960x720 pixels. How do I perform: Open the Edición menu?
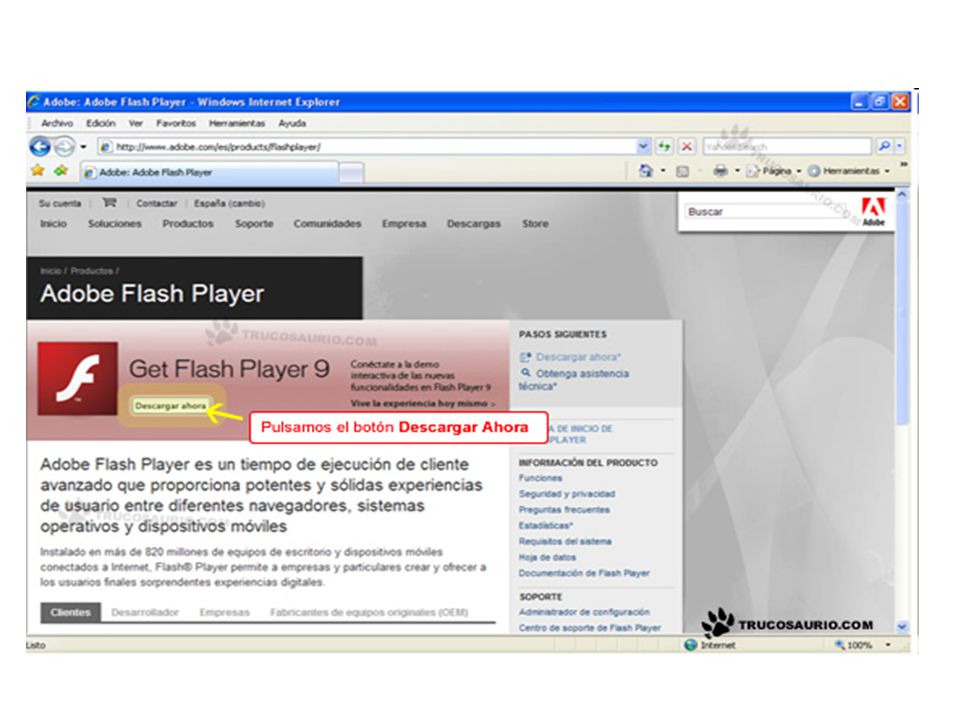point(100,123)
